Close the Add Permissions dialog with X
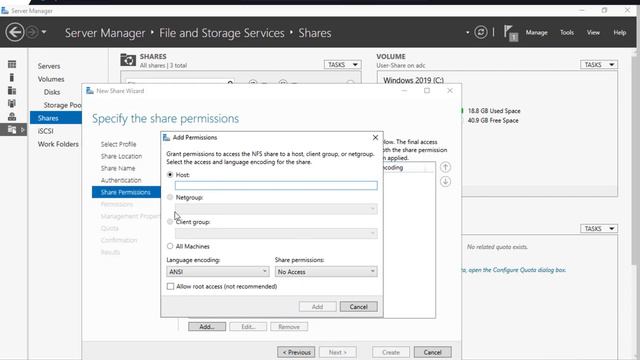The width and height of the screenshot is (640, 360). pyautogui.click(x=375, y=138)
